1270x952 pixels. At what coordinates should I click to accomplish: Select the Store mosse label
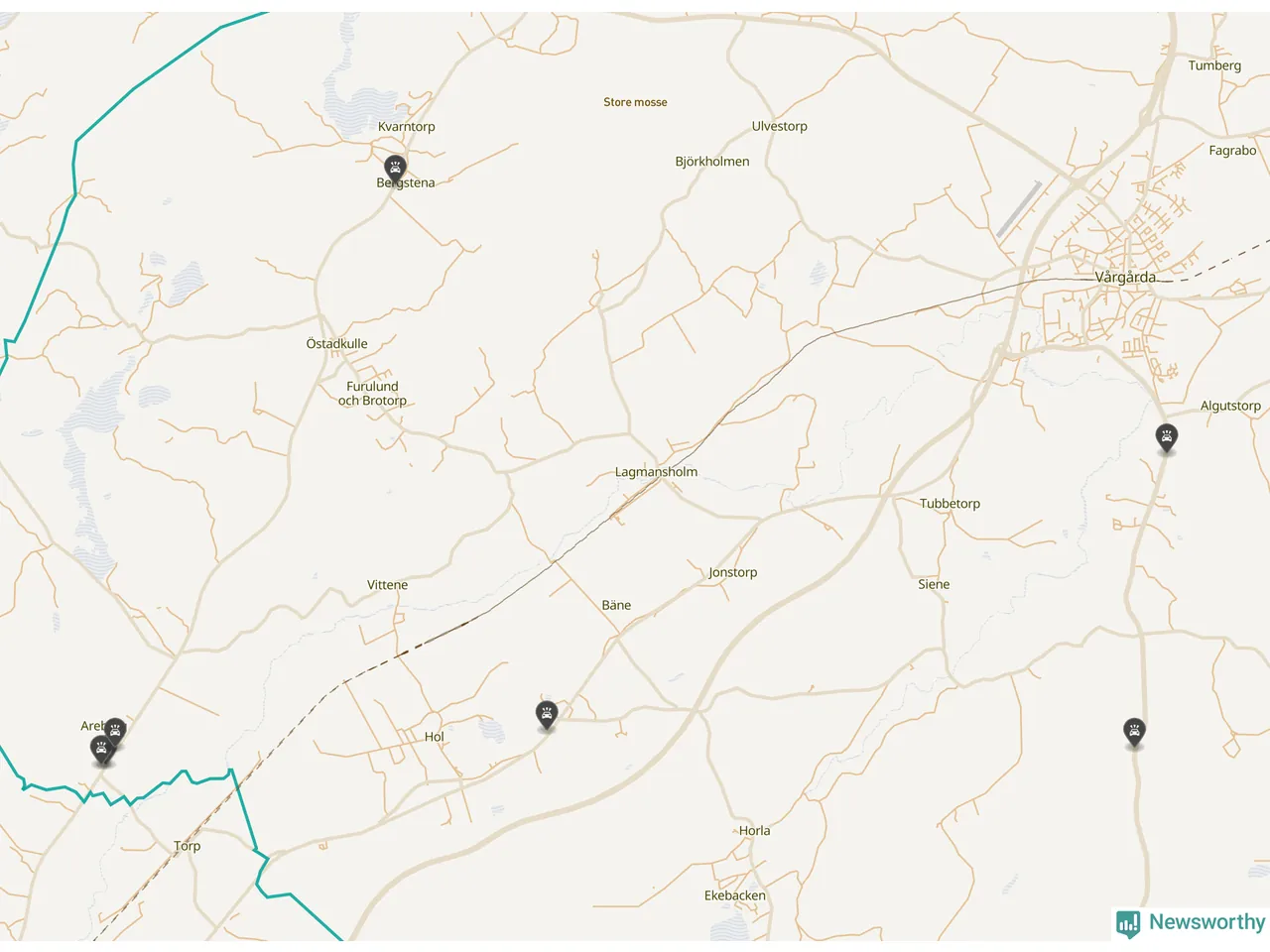(635, 102)
